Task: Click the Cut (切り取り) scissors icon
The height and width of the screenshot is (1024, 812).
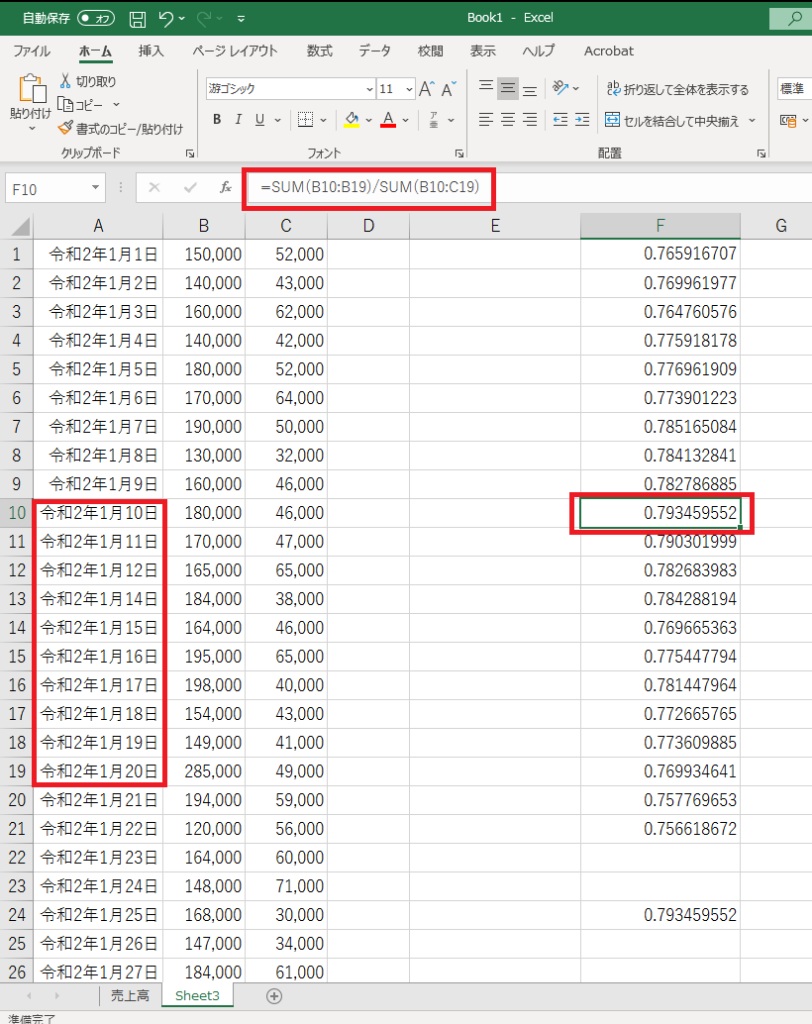Action: pos(66,81)
